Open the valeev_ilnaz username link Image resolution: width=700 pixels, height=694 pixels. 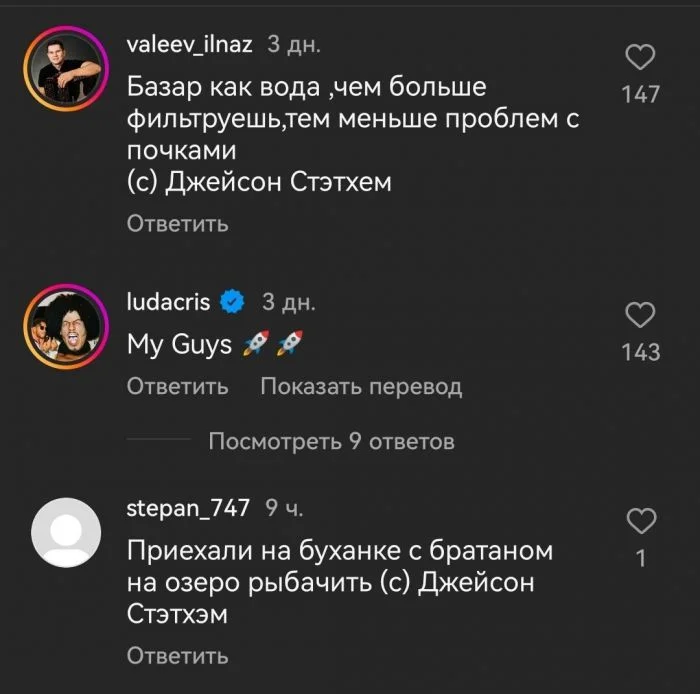tap(190, 44)
